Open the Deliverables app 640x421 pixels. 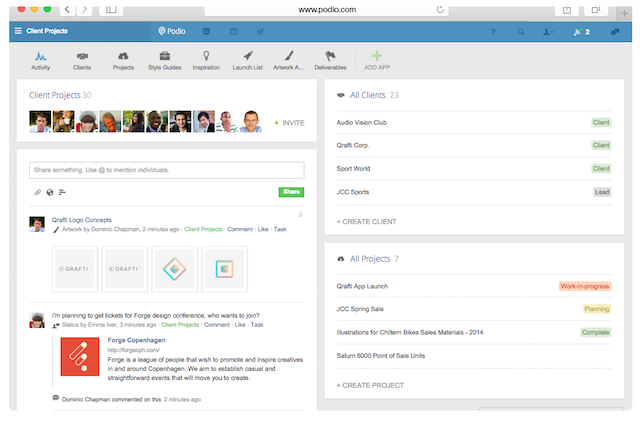point(330,60)
